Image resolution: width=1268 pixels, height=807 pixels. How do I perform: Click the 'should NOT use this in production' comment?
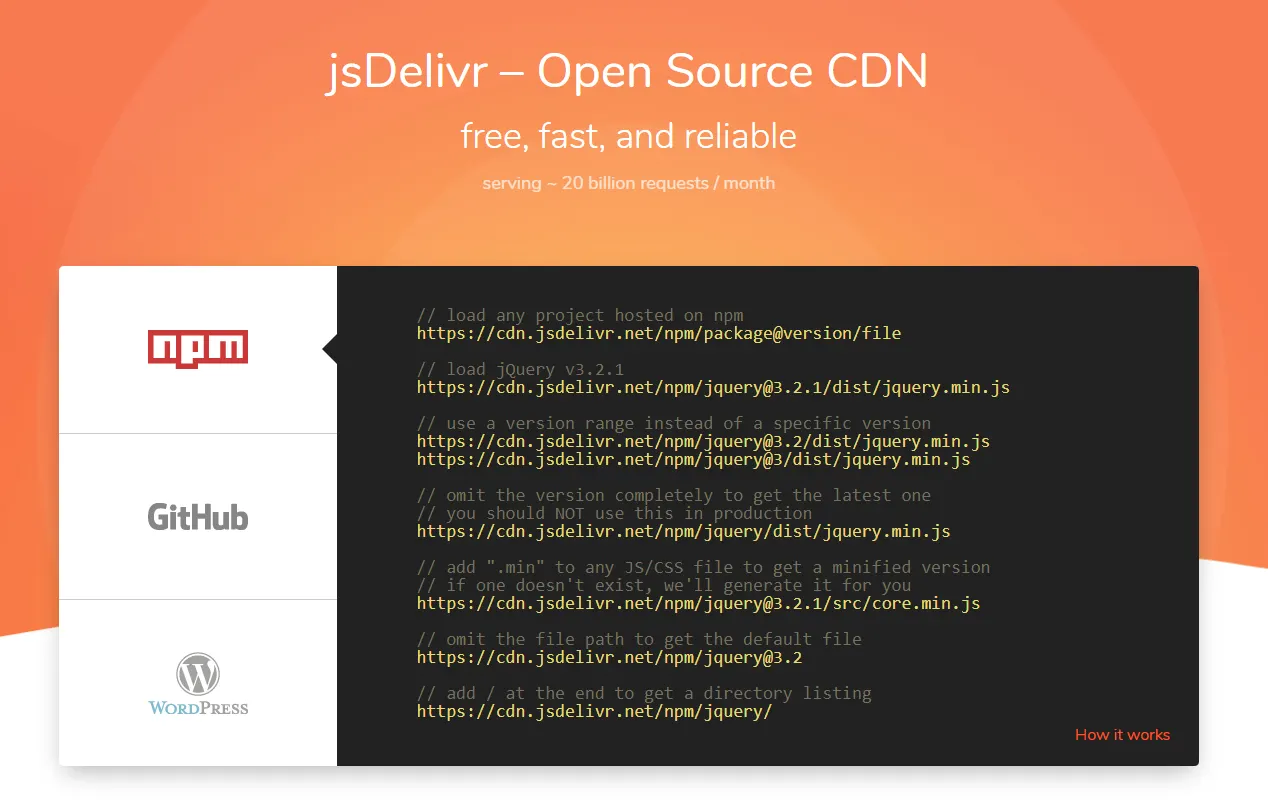coord(614,513)
